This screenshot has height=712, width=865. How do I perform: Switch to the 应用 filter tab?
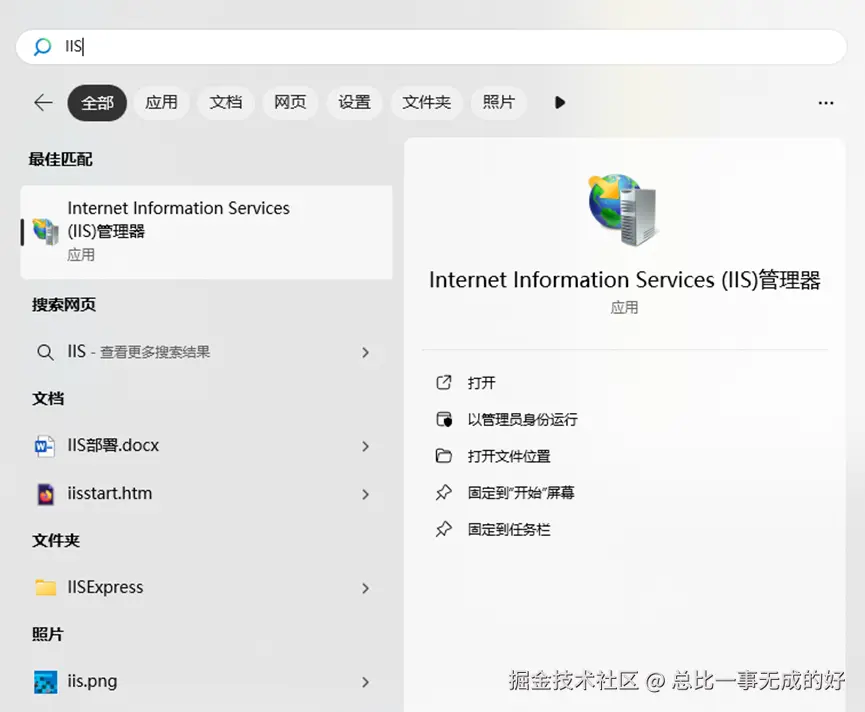[161, 102]
